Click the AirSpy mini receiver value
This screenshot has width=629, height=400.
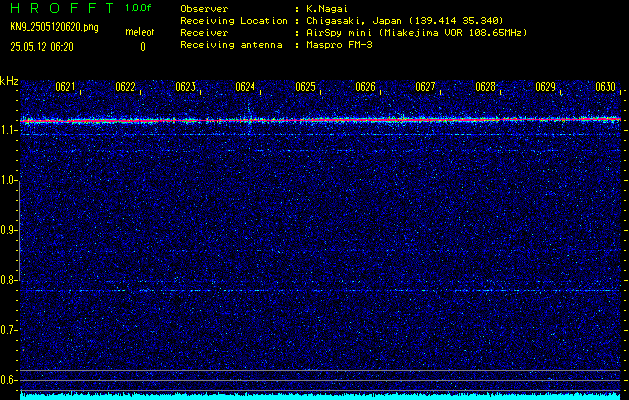pos(416,32)
